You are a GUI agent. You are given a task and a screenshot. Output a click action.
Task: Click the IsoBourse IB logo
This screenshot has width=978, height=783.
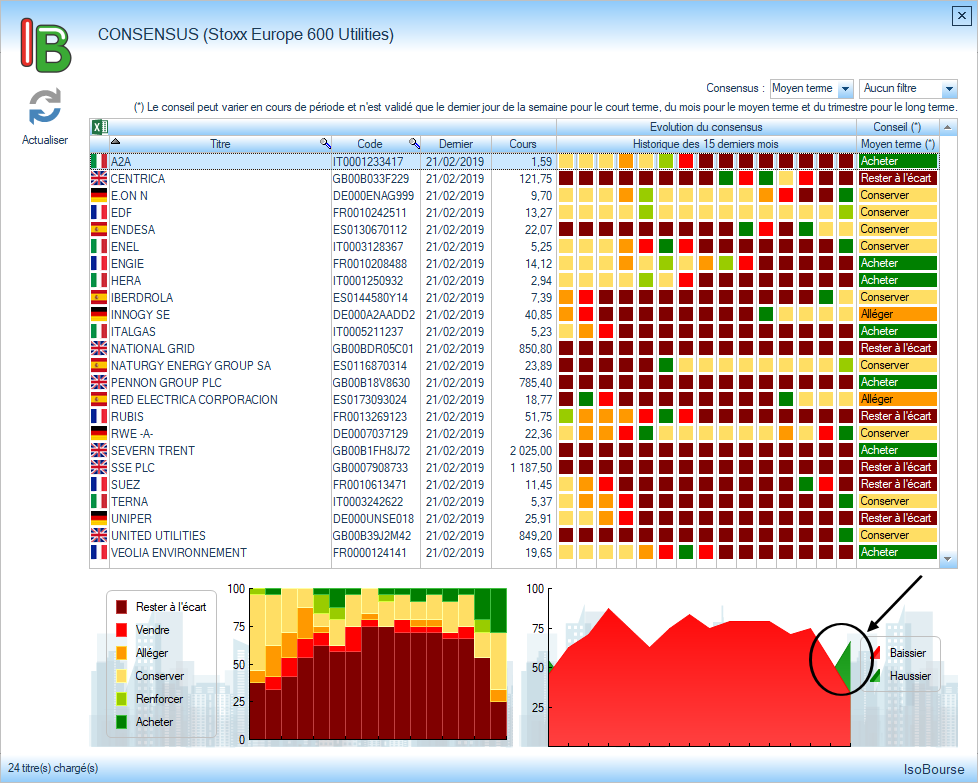[46, 45]
